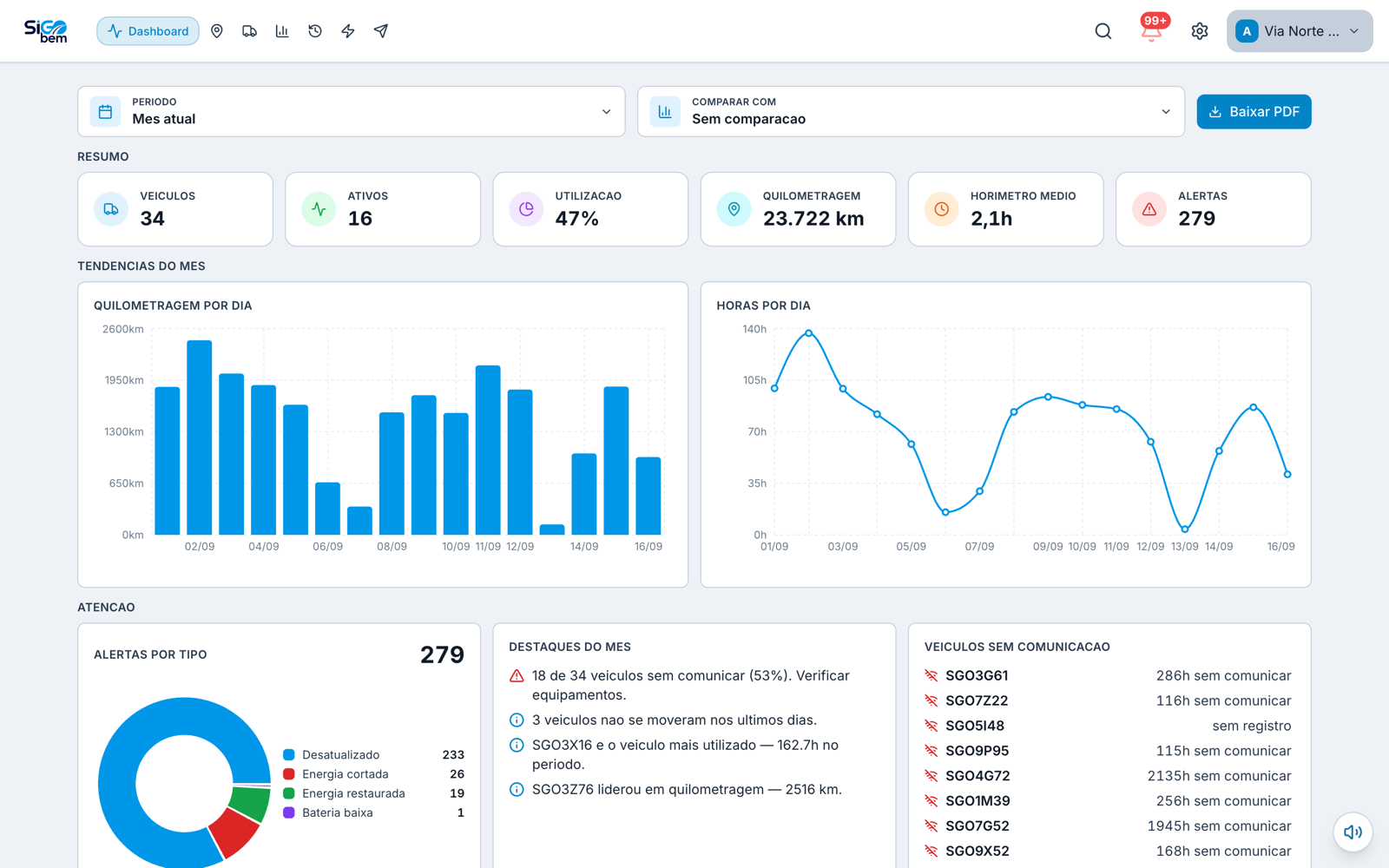This screenshot has height=868, width=1389.
Task: Click the SGO1M39 vehicle row
Action: tap(1108, 801)
